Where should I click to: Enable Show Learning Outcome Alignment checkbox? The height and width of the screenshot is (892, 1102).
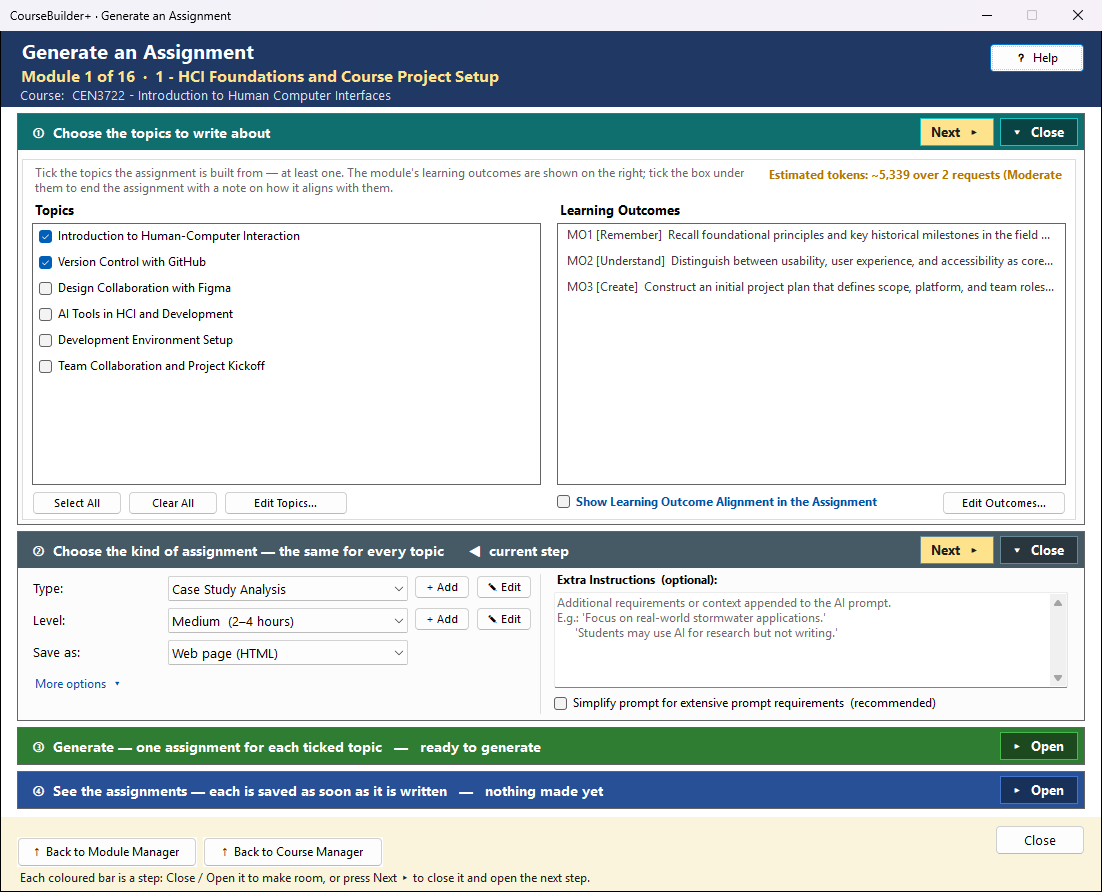click(x=563, y=502)
